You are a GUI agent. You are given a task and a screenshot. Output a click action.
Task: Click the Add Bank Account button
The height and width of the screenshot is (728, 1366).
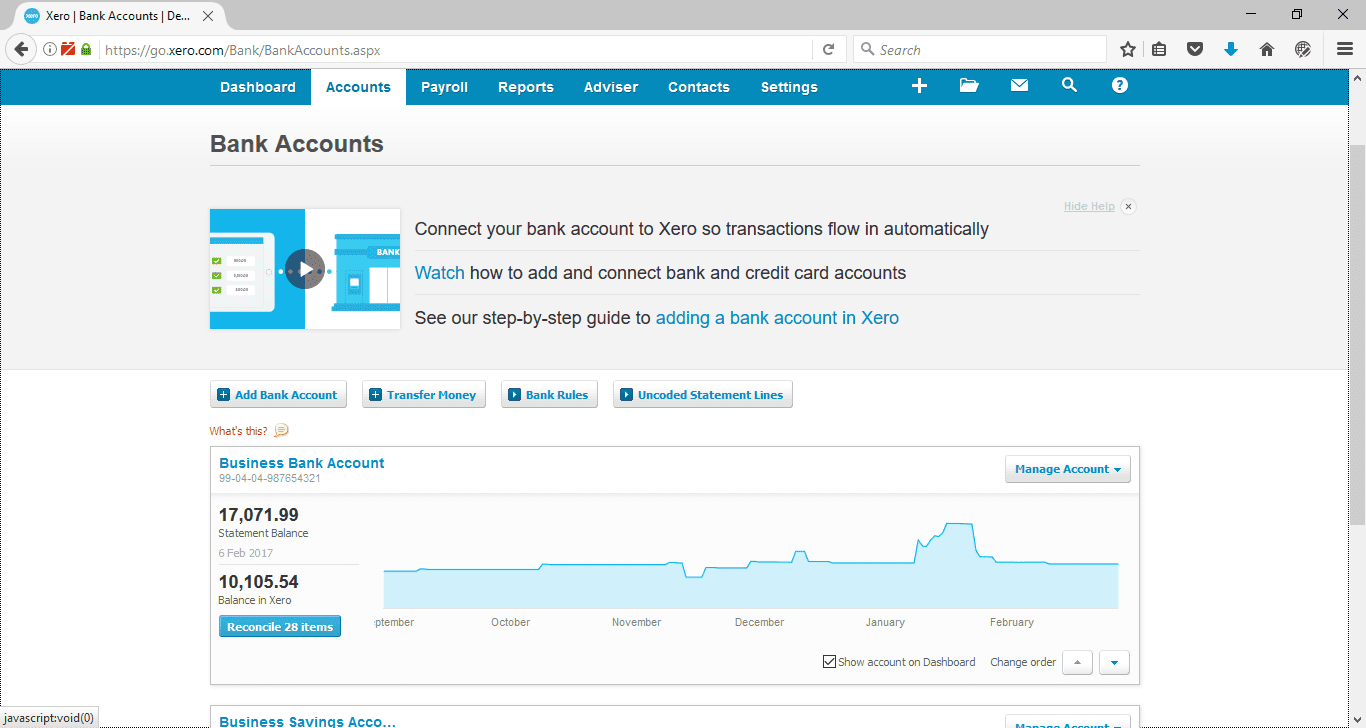click(x=278, y=395)
